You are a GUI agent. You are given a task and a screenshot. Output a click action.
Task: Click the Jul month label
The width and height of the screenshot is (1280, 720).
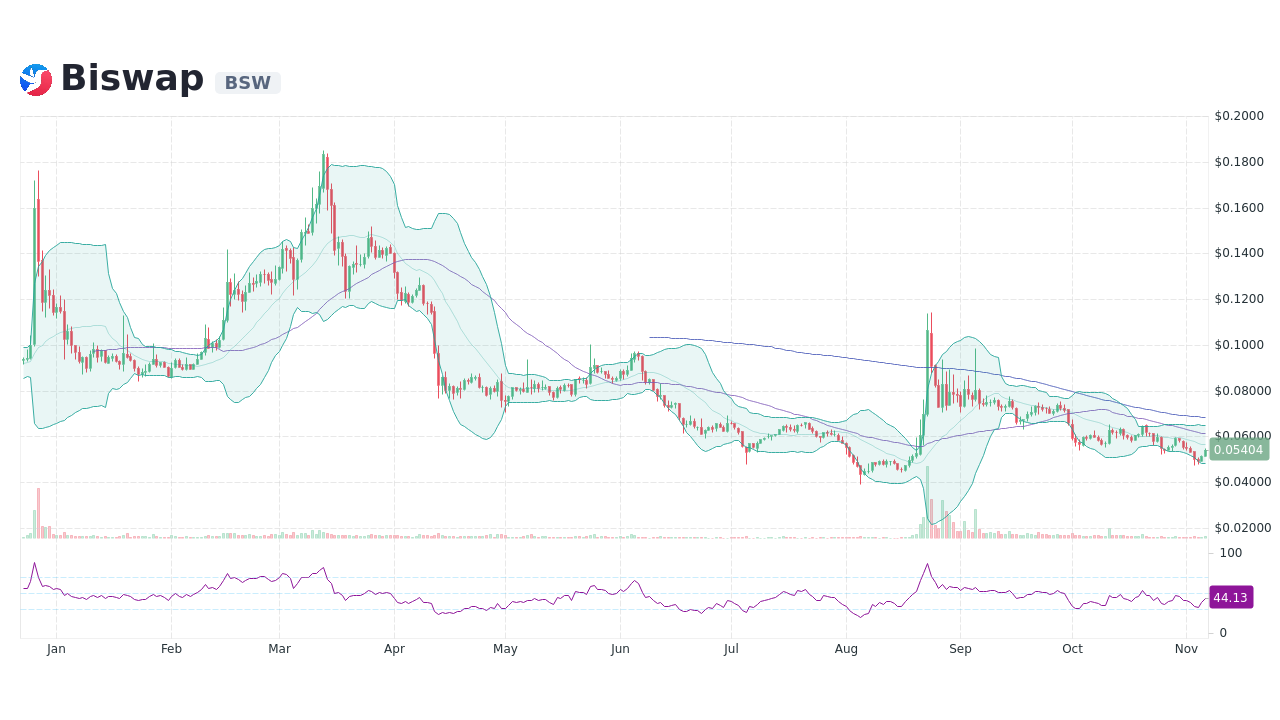pyautogui.click(x=731, y=649)
